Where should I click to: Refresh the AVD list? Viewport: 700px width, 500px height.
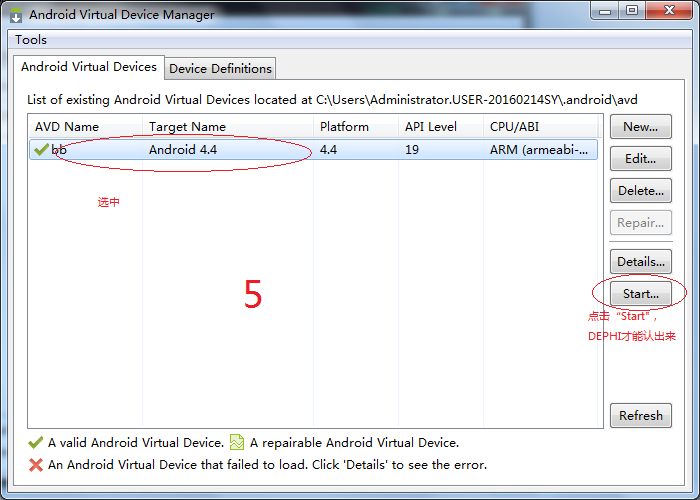640,416
